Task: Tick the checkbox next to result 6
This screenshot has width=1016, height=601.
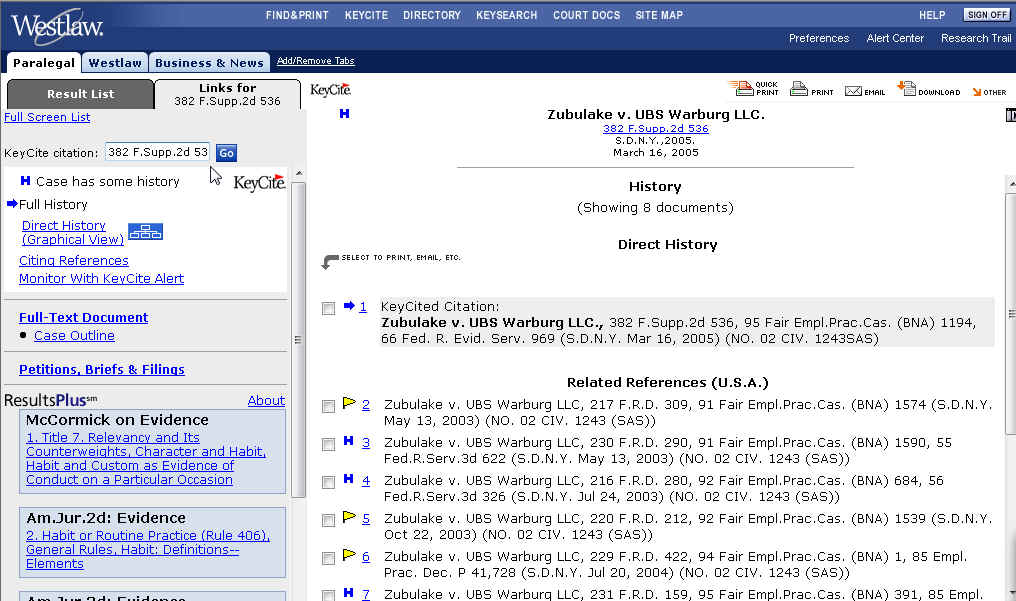Action: point(328,558)
